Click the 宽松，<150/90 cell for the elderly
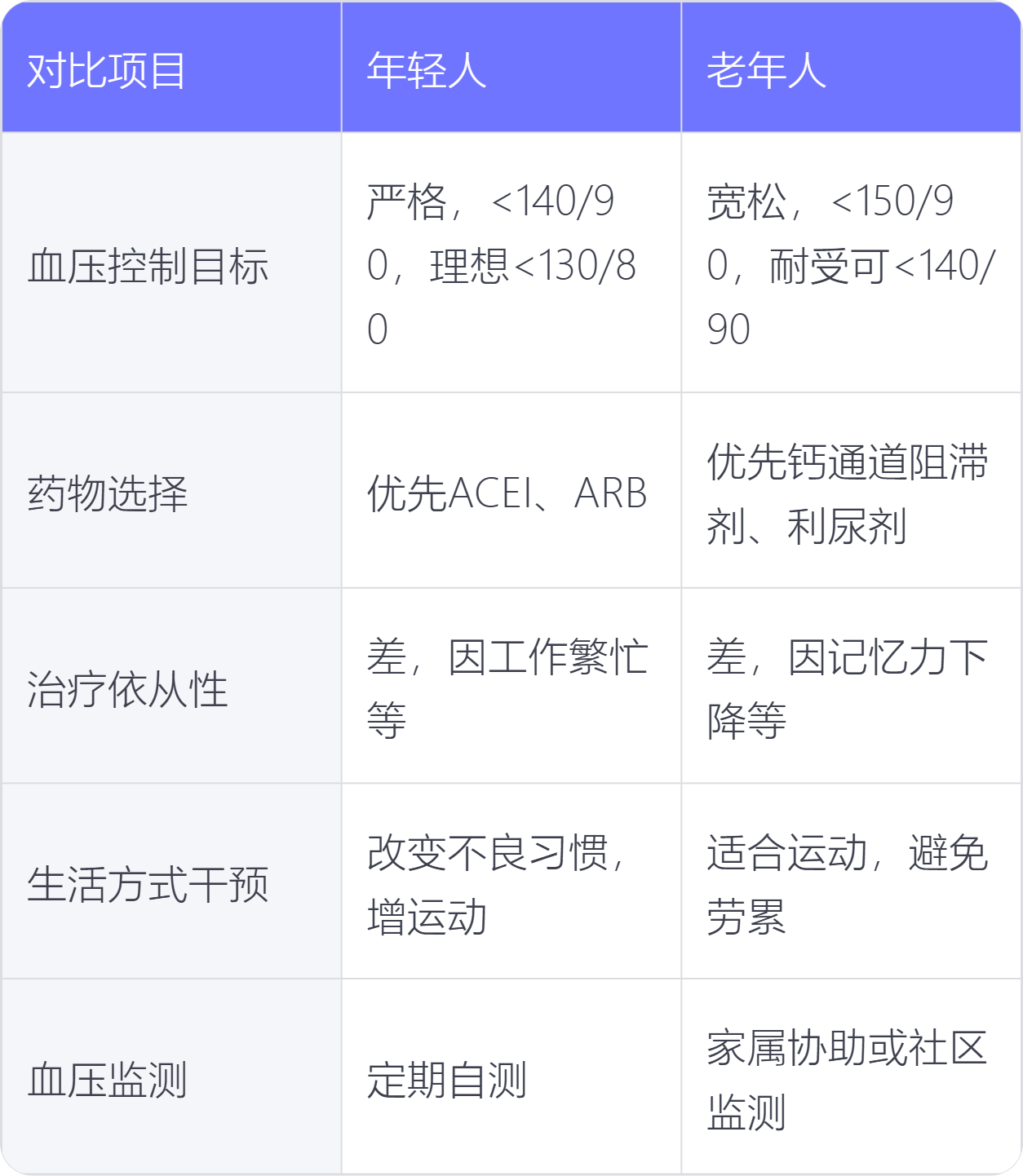Image resolution: width=1023 pixels, height=1176 pixels. 851,263
